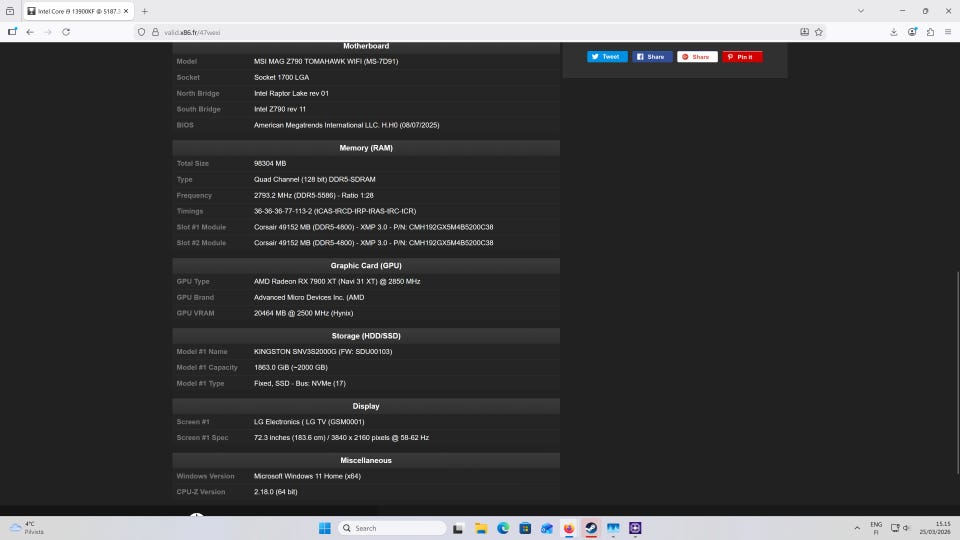Screen dimensions: 960x540
Task: Switch to Firefox on taskbar
Action: pyautogui.click(x=569, y=528)
